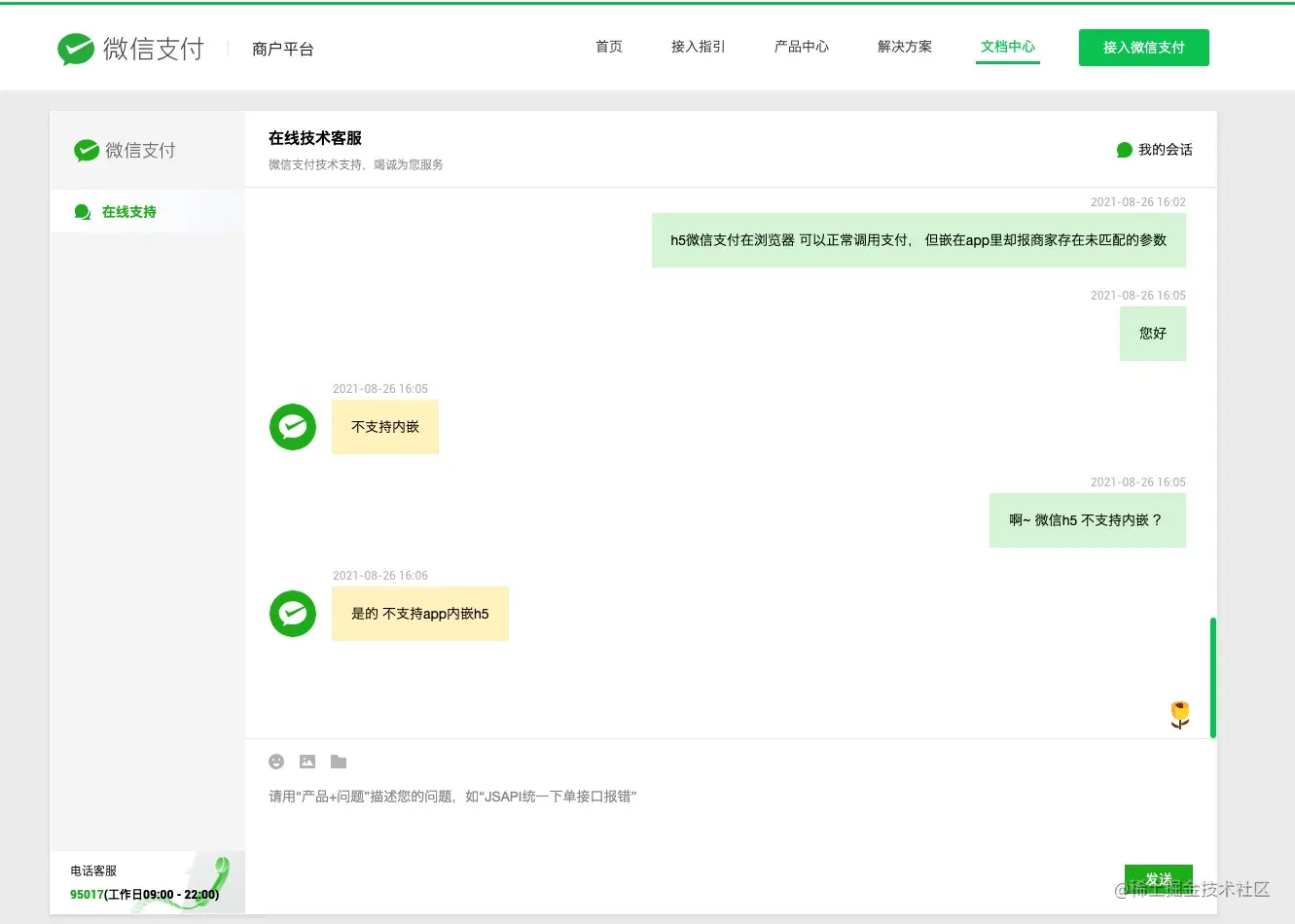Click the 在线支持 chat bubble icon
Viewport: 1295px width, 924px height.
(x=83, y=212)
